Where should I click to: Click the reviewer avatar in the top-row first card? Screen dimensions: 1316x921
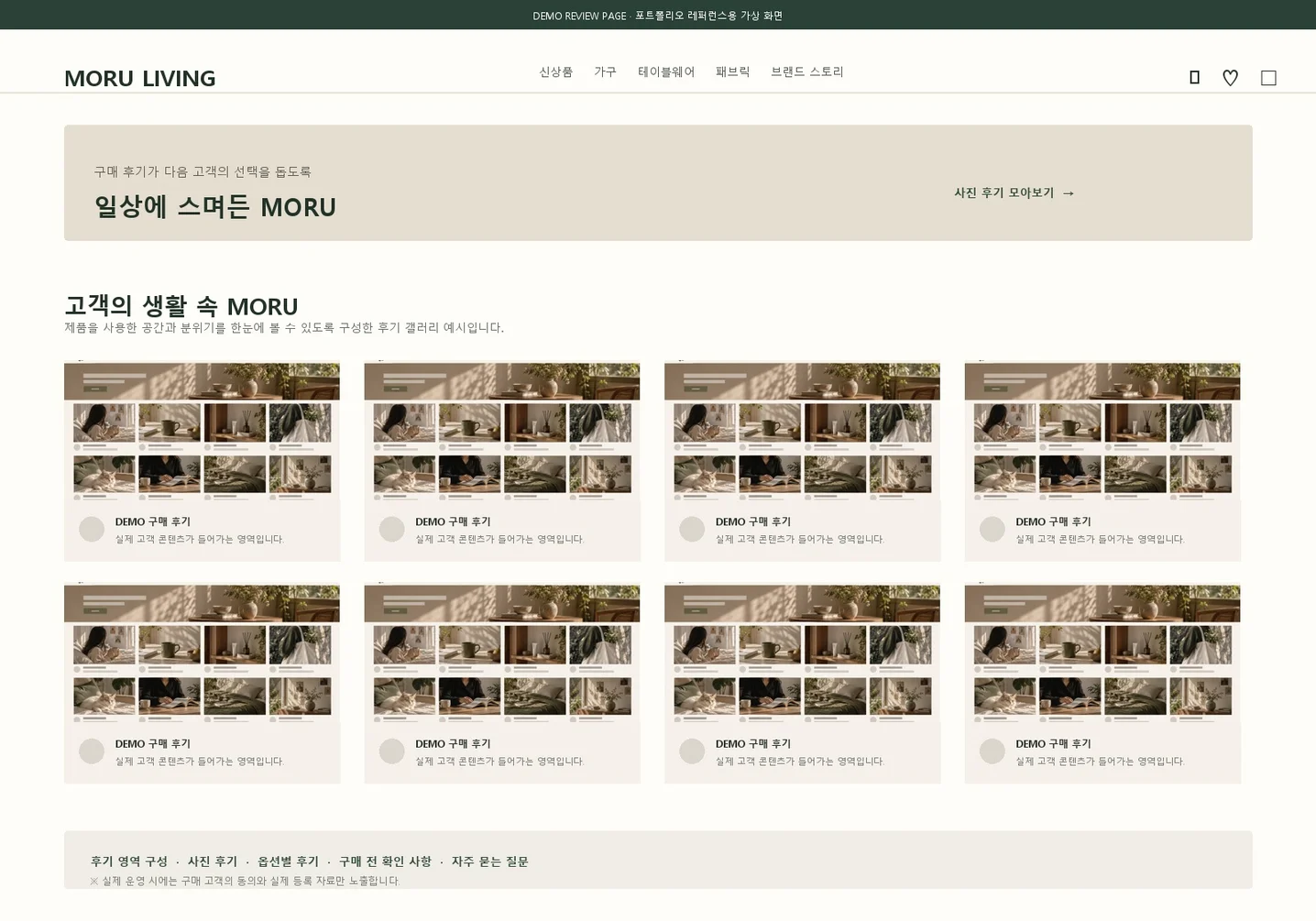pos(92,529)
